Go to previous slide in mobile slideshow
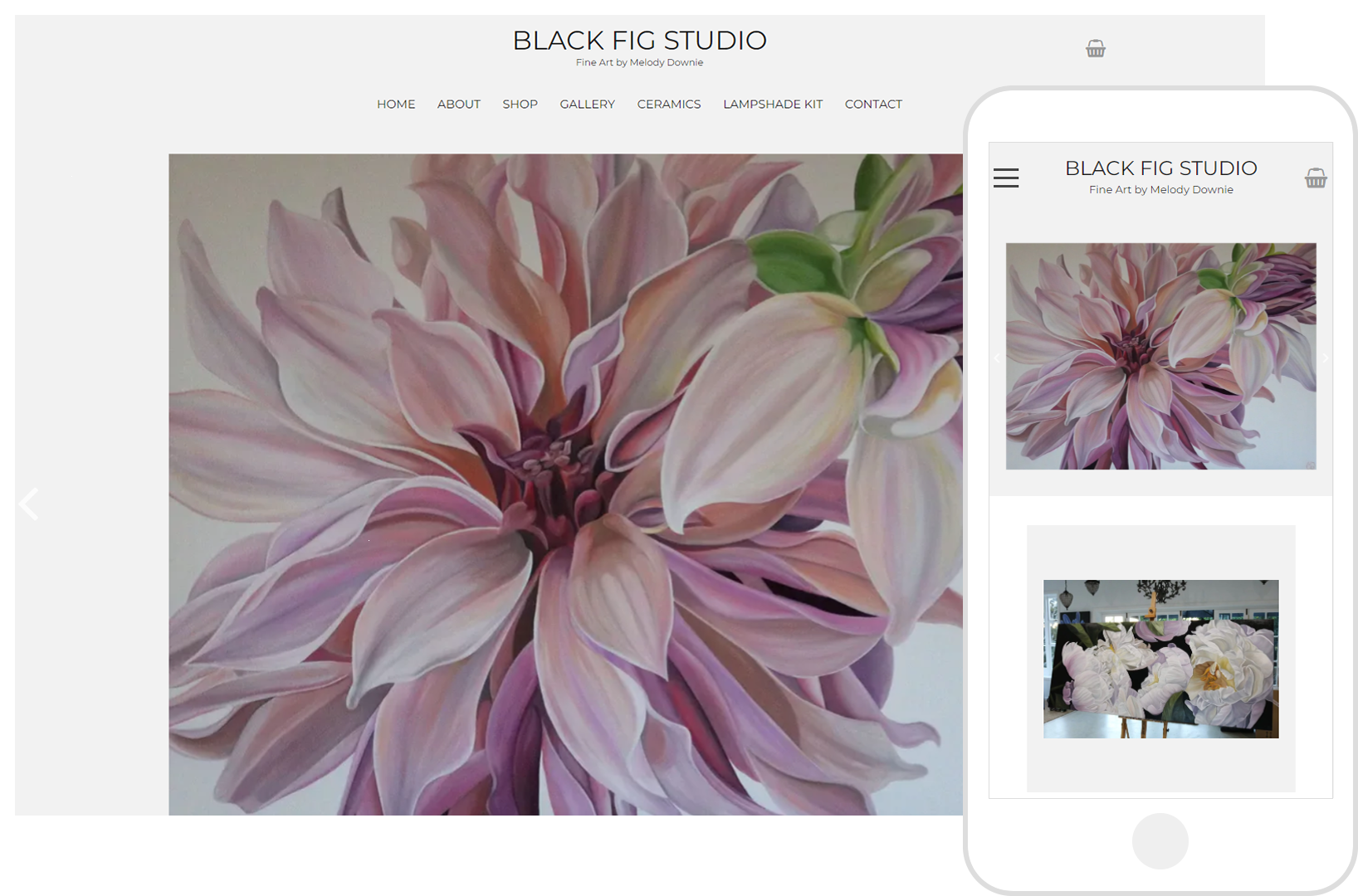 click(x=998, y=358)
